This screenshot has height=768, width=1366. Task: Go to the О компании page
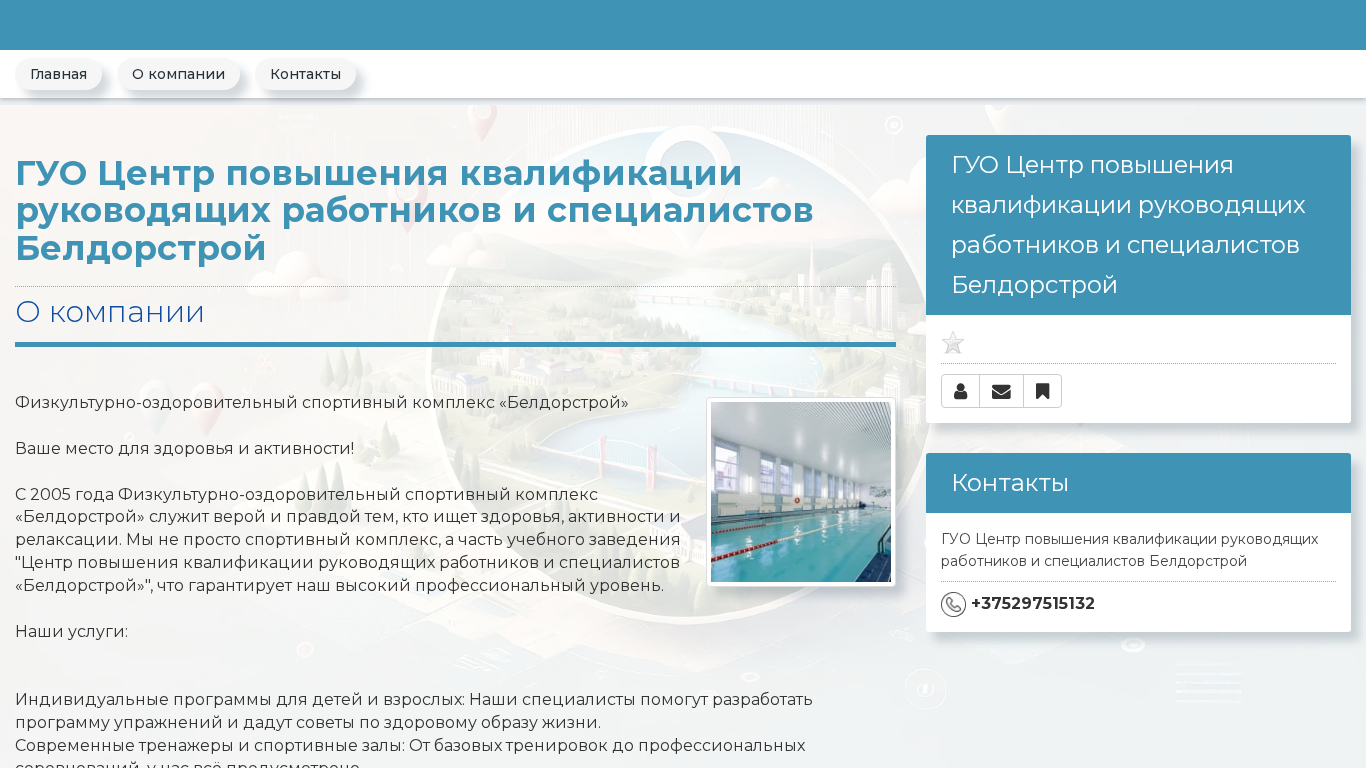[178, 74]
